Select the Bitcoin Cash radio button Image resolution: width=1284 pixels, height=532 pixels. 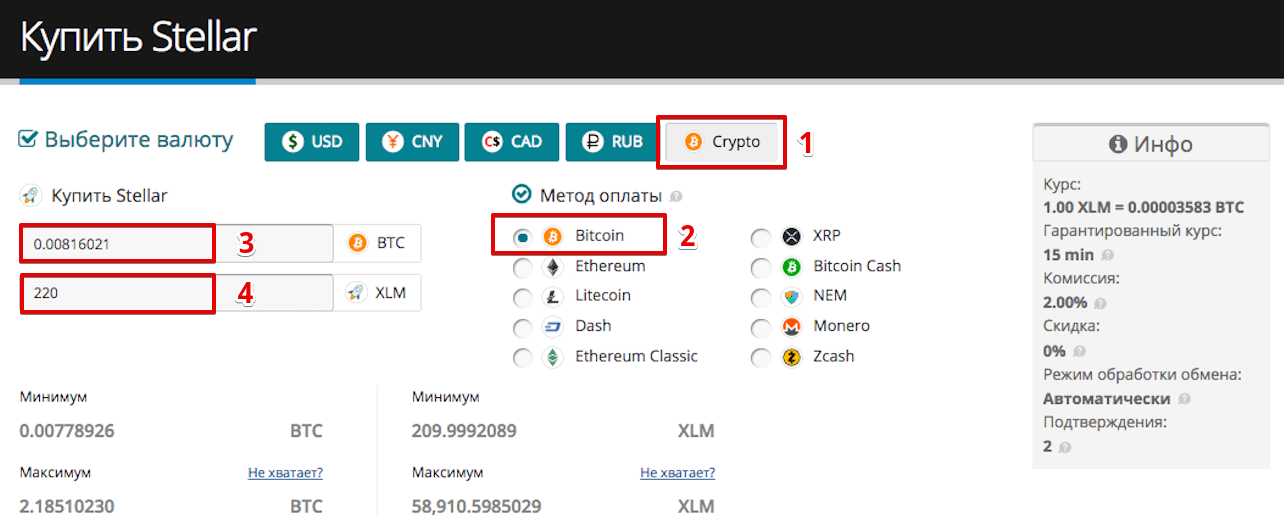click(761, 267)
